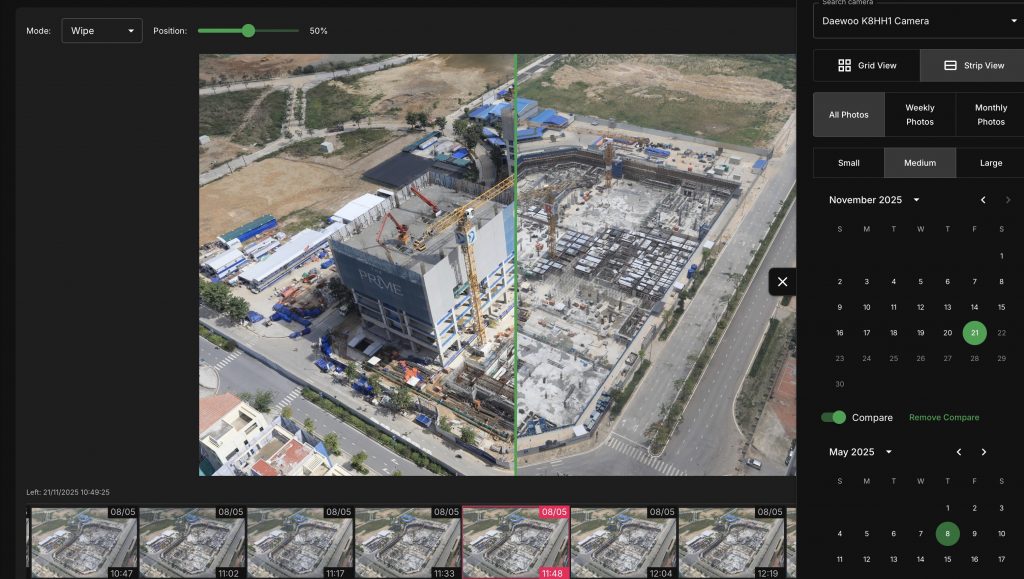The width and height of the screenshot is (1024, 579).
Task: Go to next month from November 2025
Action: point(1008,200)
